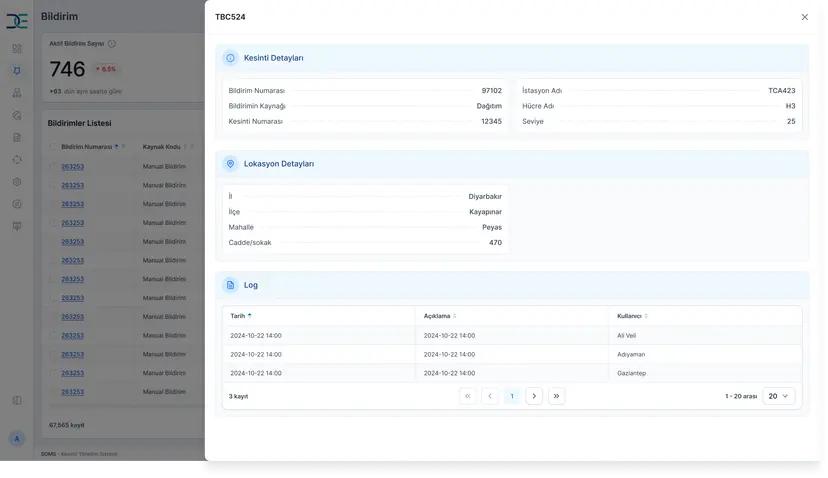Click the circular sync arrows sidebar icon
828x478 pixels.
17,160
